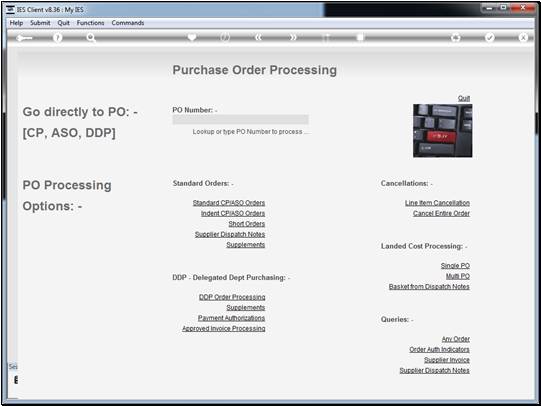The height and width of the screenshot is (406, 541).
Task: Open the question mark help icon
Action: tap(57, 37)
